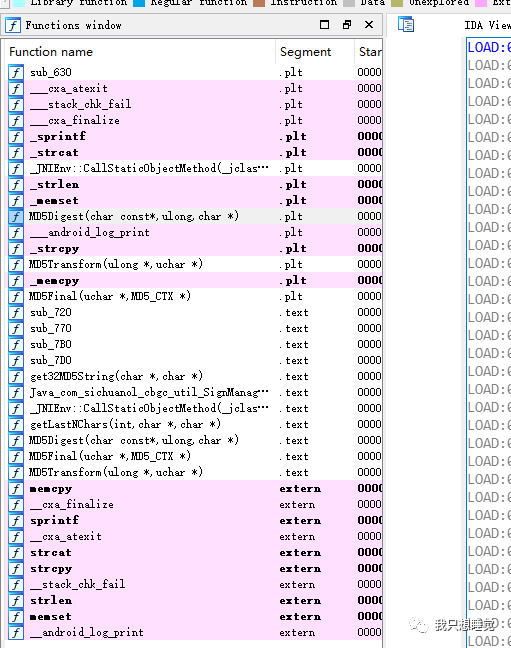
Task: Select _JNIEnv::CallStaticObjectMethod in .plt segment
Action: click(149, 169)
